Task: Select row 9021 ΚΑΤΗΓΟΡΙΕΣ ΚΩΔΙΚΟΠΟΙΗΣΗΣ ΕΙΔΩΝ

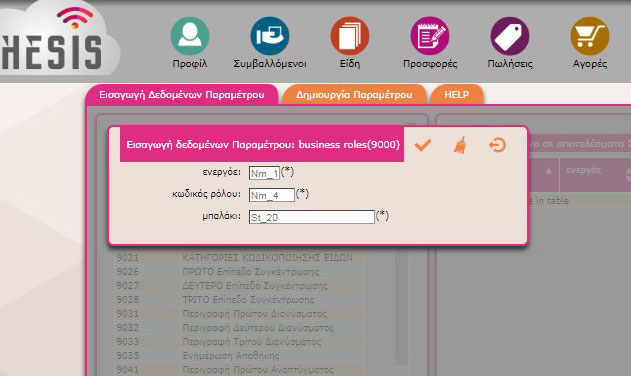Action: point(239,258)
